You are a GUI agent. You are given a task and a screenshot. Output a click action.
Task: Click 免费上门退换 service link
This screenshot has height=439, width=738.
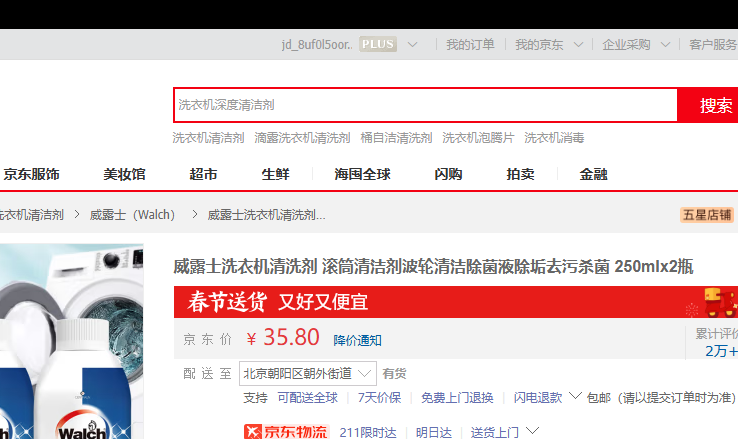(457, 398)
